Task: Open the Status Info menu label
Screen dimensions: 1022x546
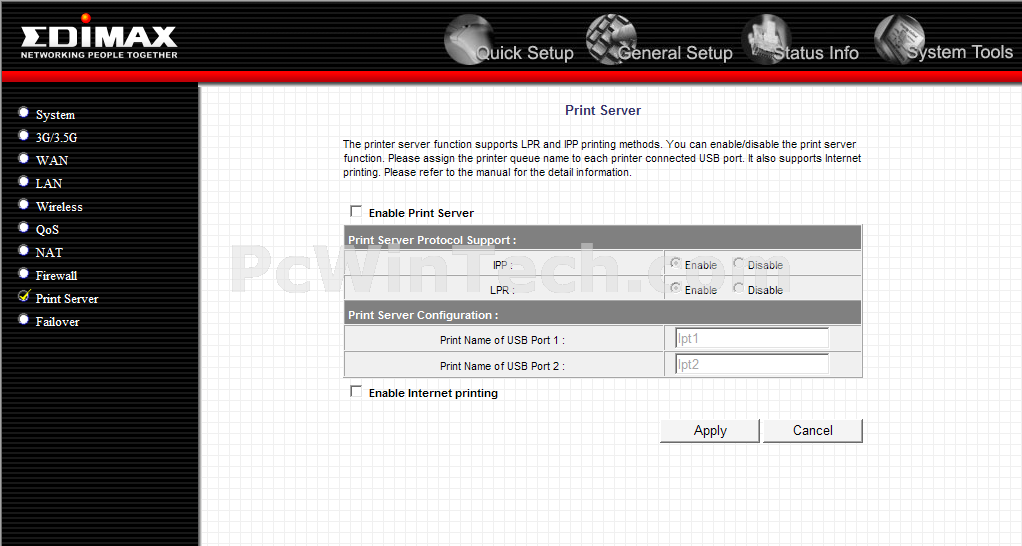Action: coord(816,53)
